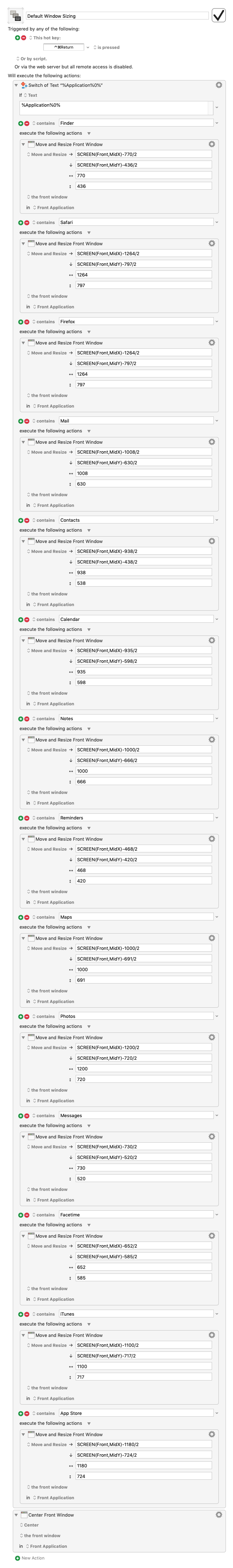Delete the Mail case with red minus

[x=27, y=421]
